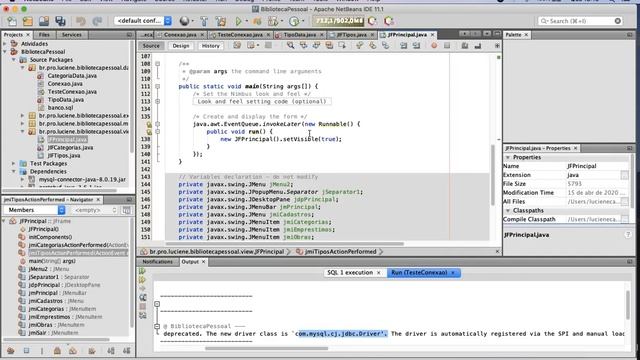
Task: Expand the Atividades project node
Action: 5,44
